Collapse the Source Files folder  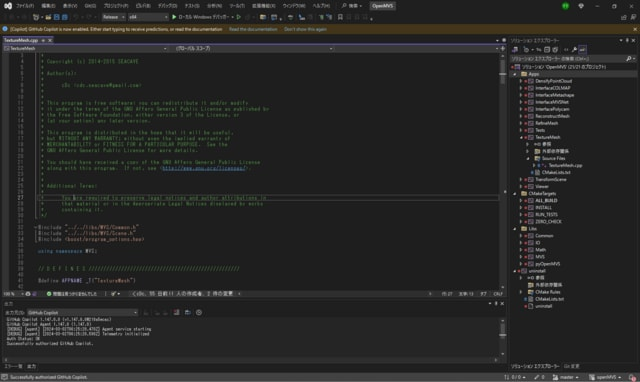pos(527,158)
